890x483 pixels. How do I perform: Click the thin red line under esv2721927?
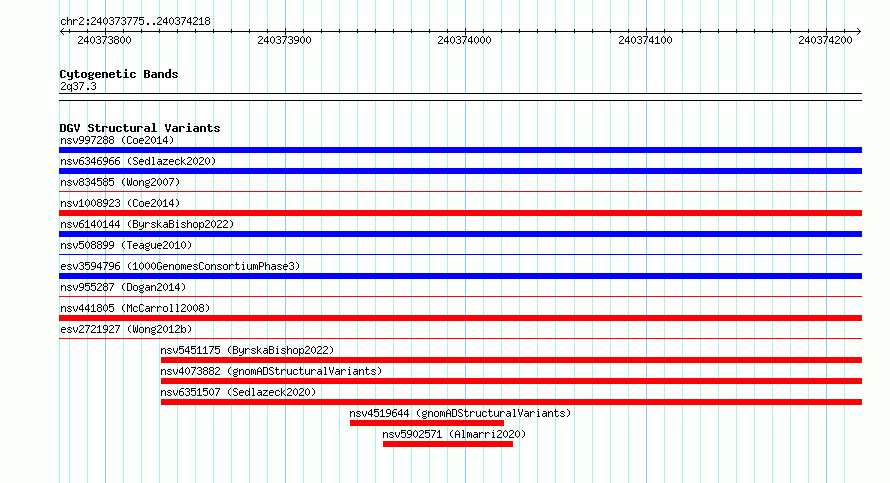tap(460, 339)
